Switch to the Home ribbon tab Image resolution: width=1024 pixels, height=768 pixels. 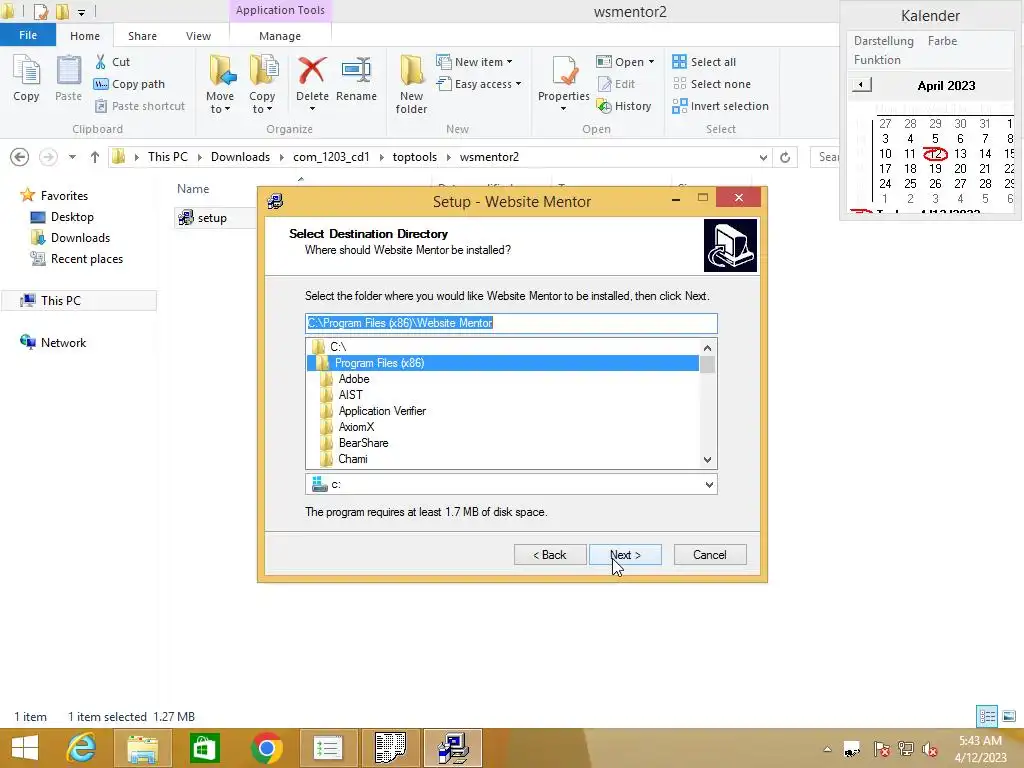click(x=85, y=36)
